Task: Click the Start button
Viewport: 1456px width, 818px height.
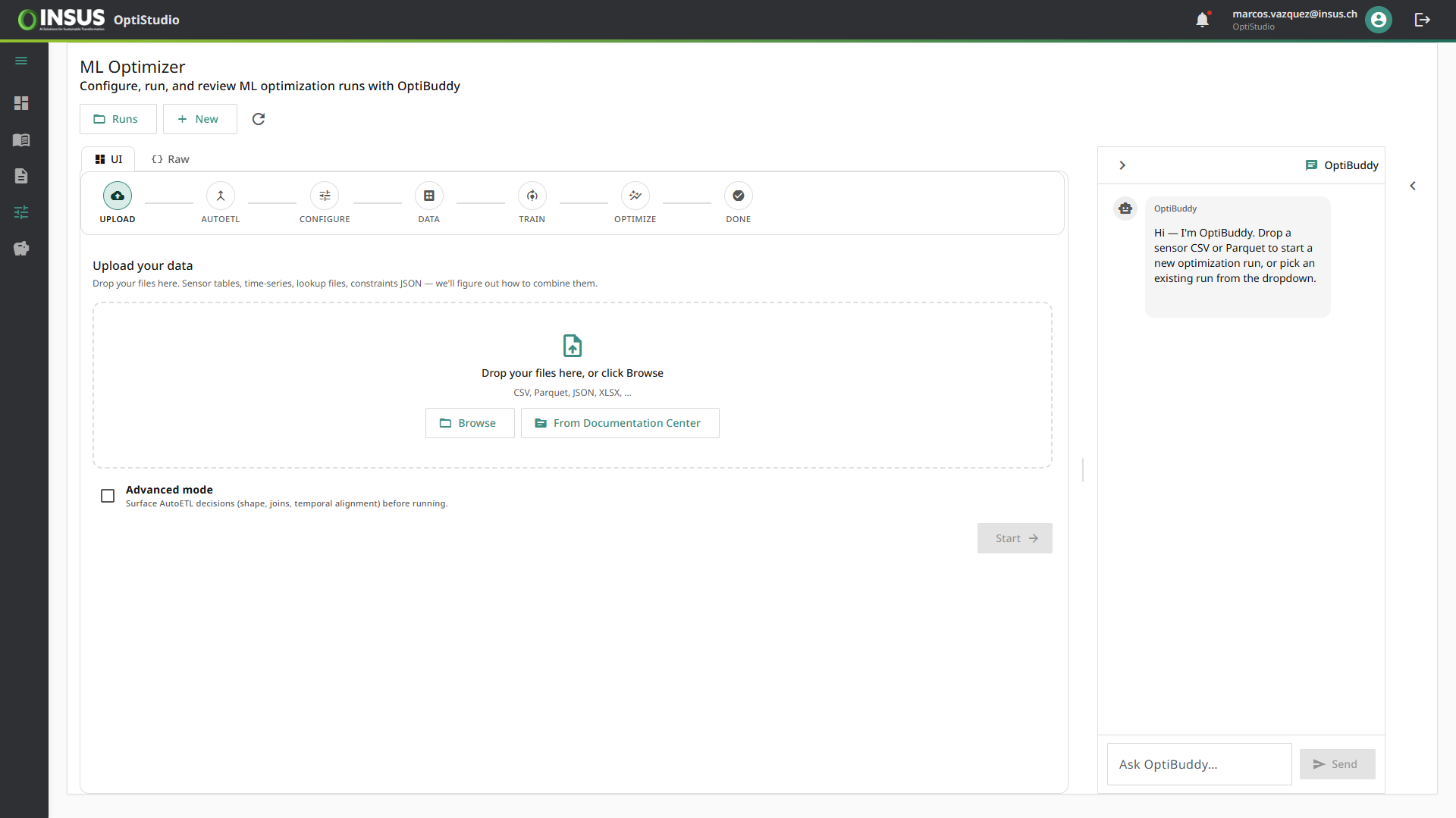Action: pos(1015,538)
